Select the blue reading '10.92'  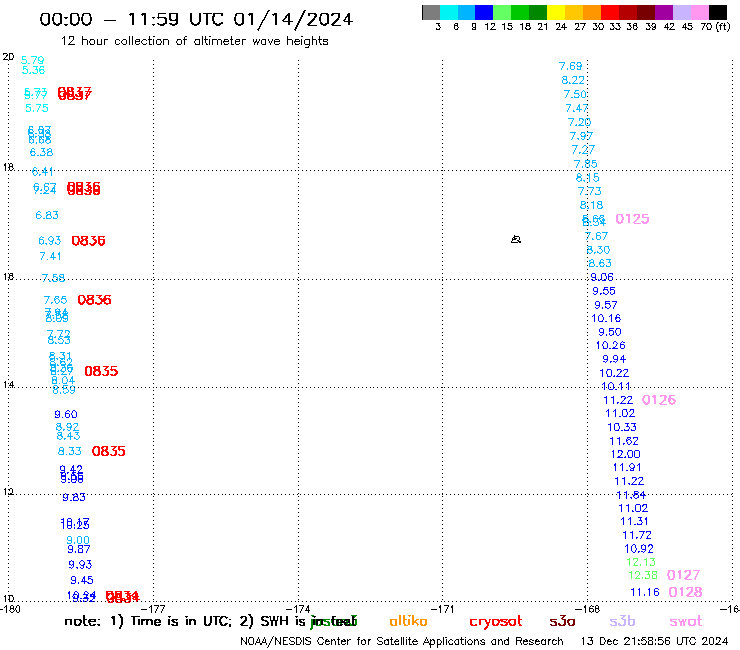pyautogui.click(x=639, y=549)
